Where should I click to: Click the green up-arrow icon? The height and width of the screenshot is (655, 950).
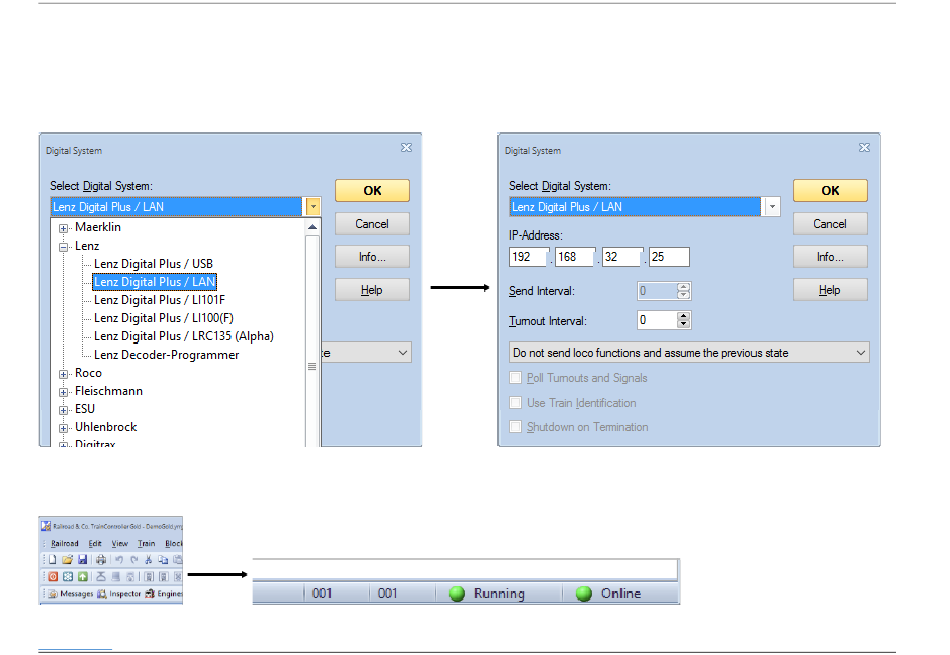click(82, 577)
